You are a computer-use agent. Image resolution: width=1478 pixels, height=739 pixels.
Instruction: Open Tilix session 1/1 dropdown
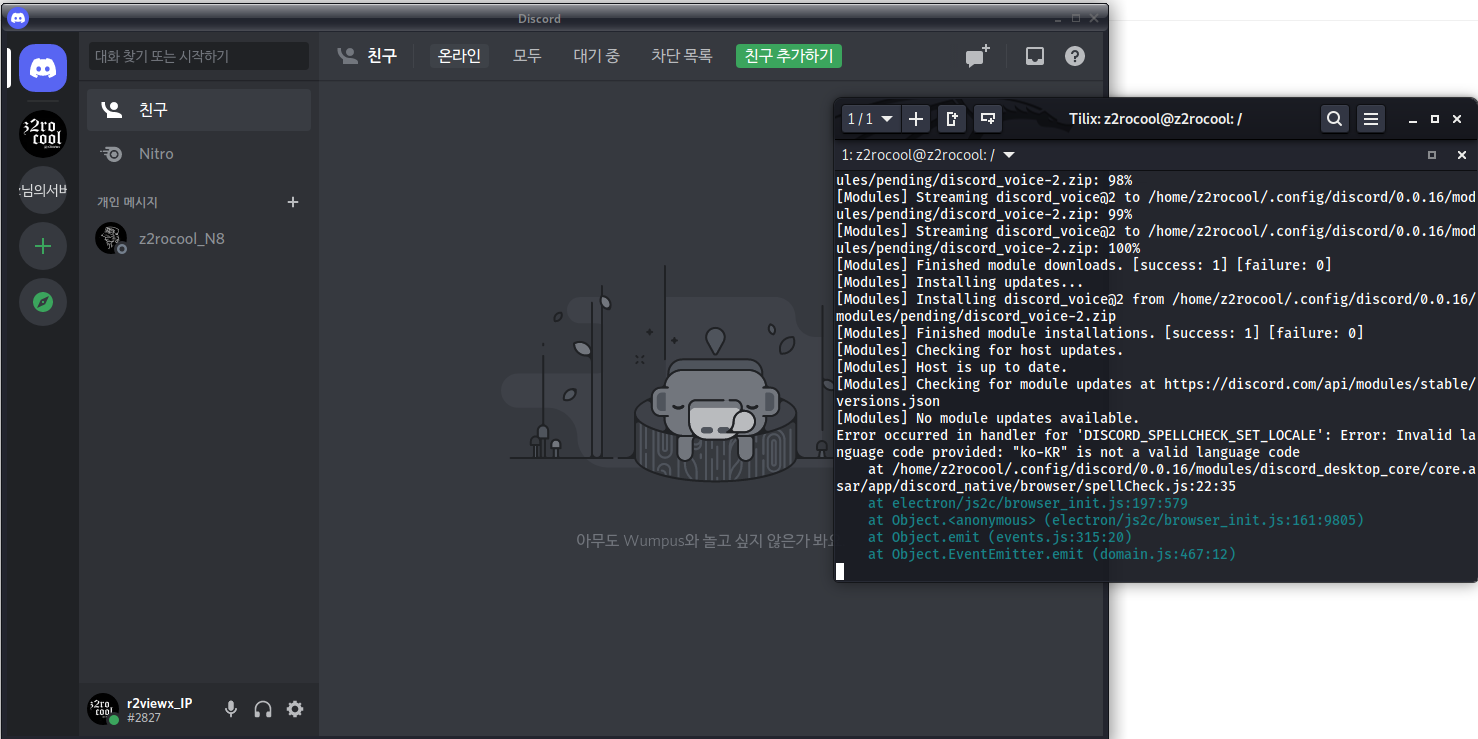click(870, 119)
